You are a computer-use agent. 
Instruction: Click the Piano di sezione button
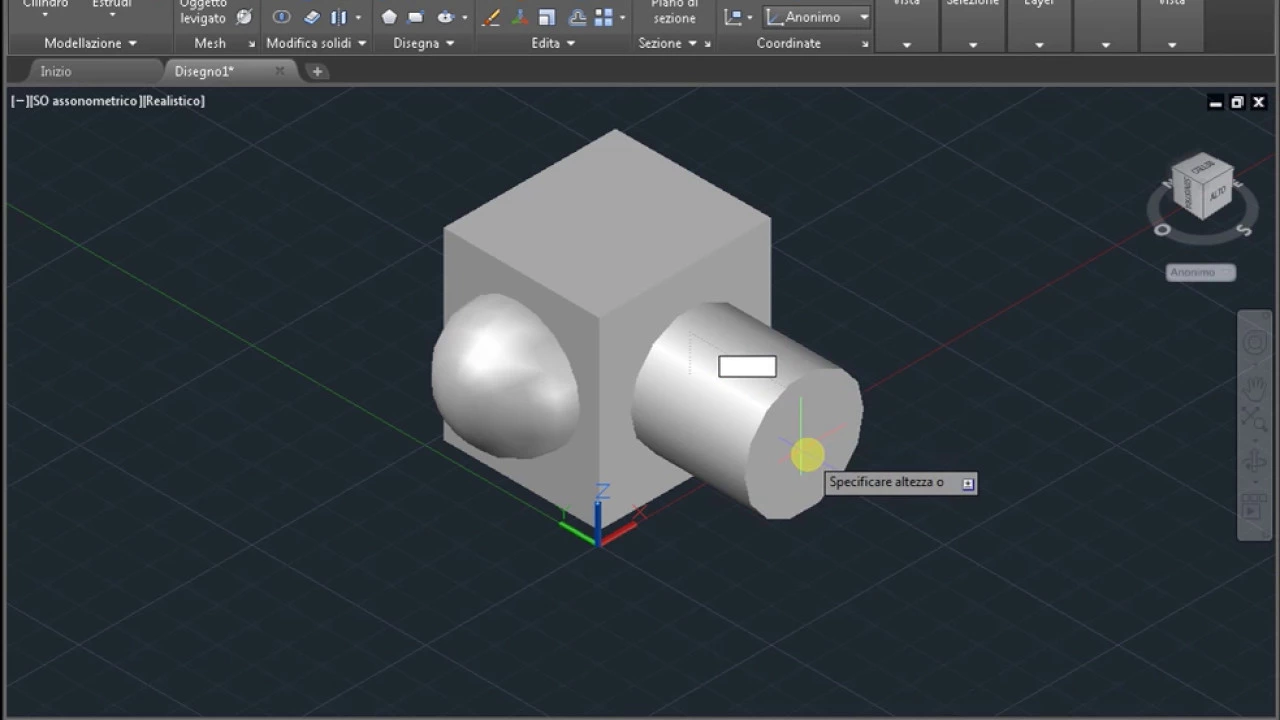click(x=675, y=12)
